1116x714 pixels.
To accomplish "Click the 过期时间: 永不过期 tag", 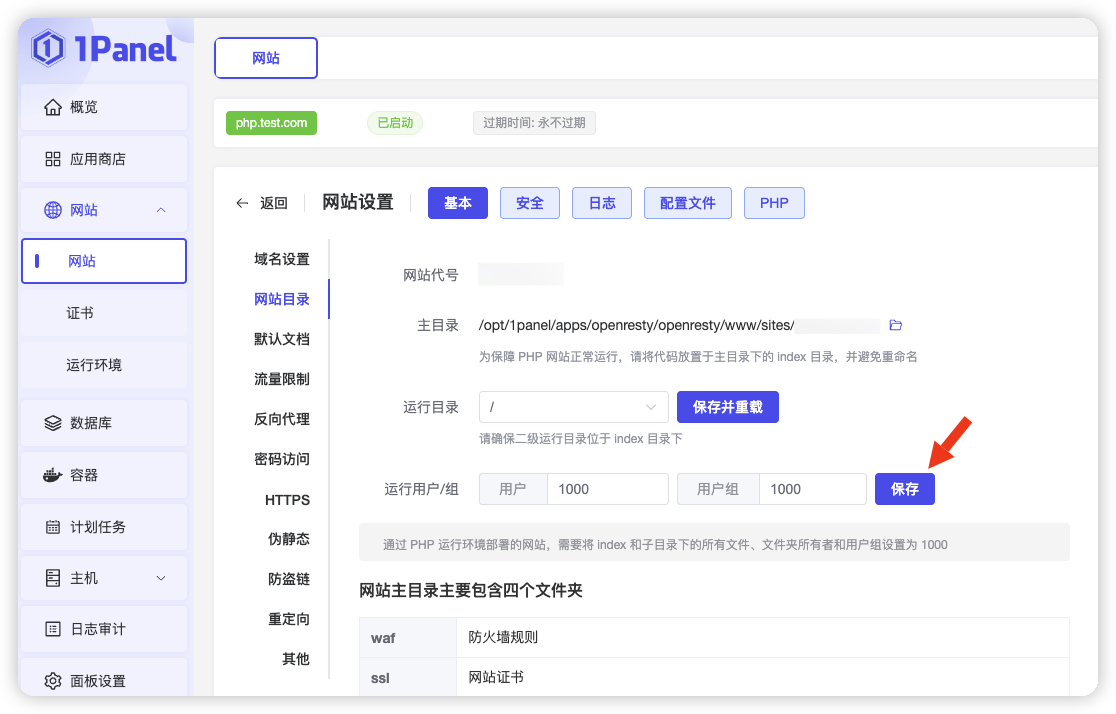I will [534, 122].
